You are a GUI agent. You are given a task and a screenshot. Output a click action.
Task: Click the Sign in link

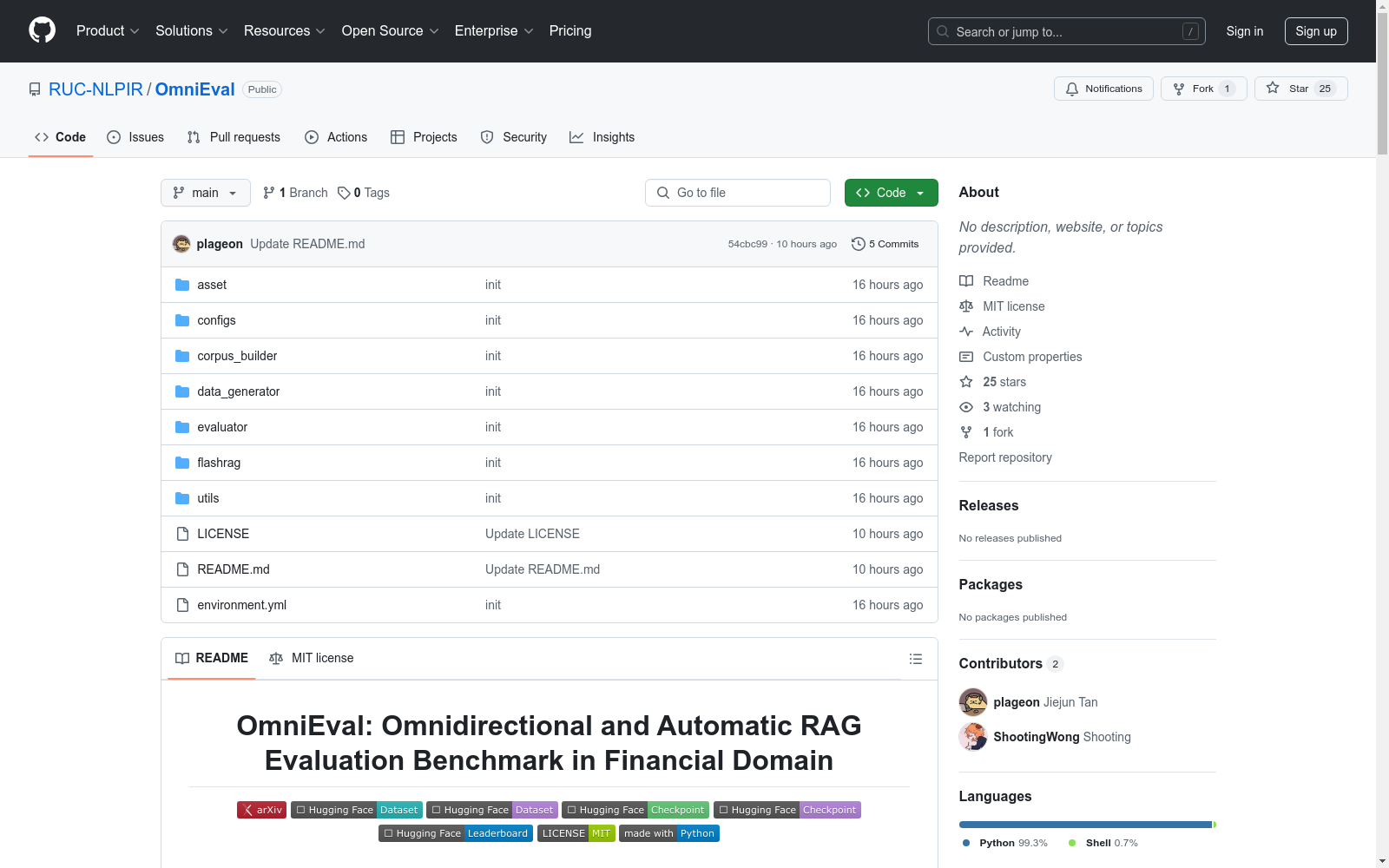pos(1245,31)
